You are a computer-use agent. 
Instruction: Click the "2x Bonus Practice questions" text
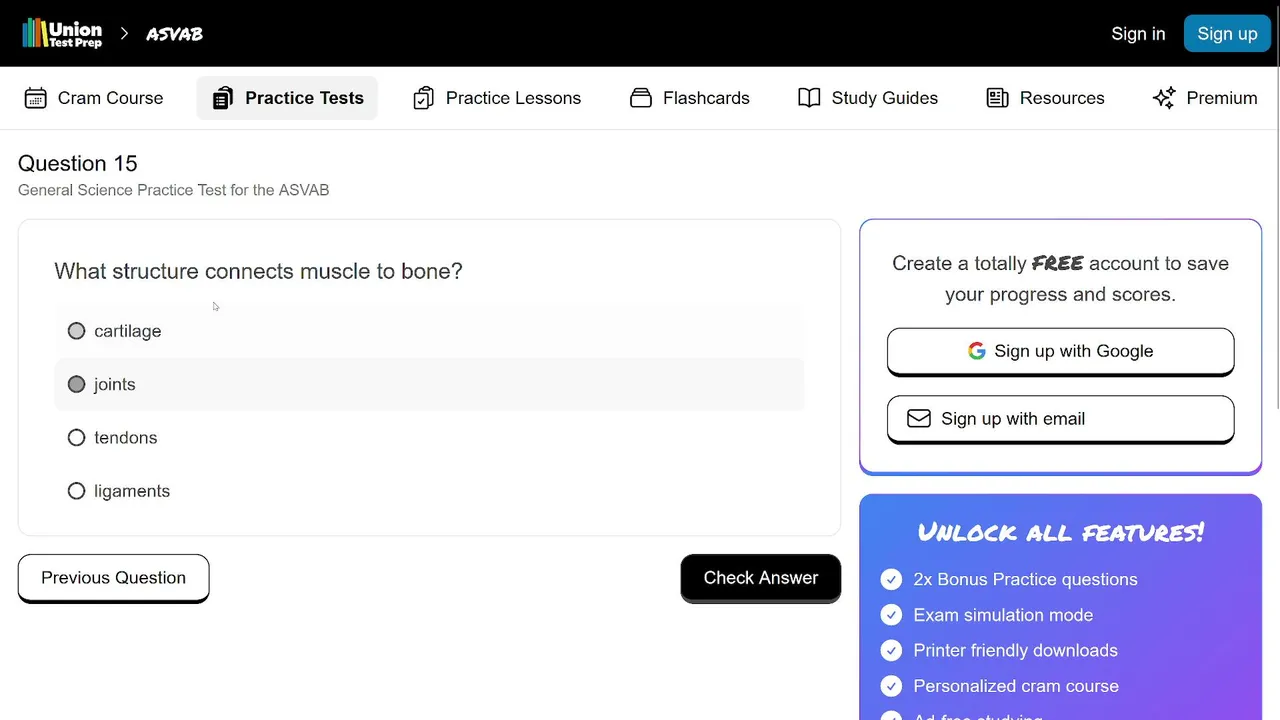1025,580
